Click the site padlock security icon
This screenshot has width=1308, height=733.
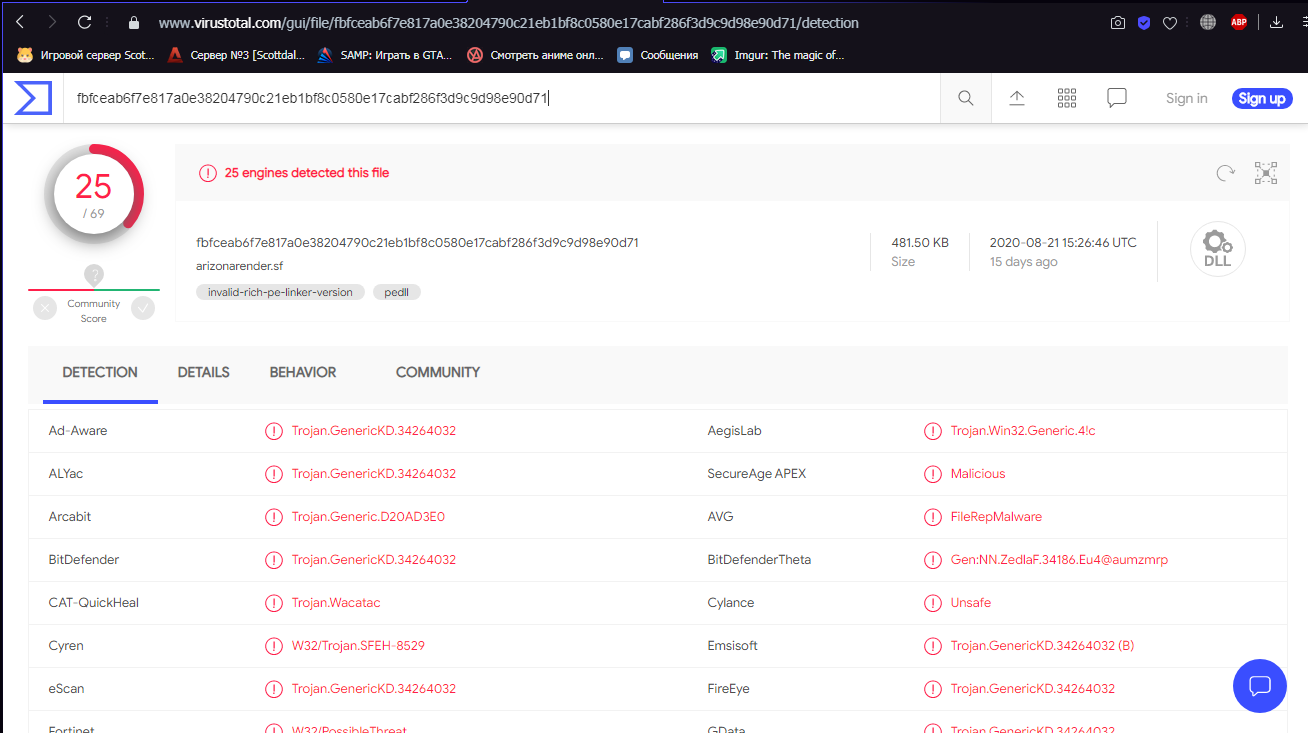(134, 22)
